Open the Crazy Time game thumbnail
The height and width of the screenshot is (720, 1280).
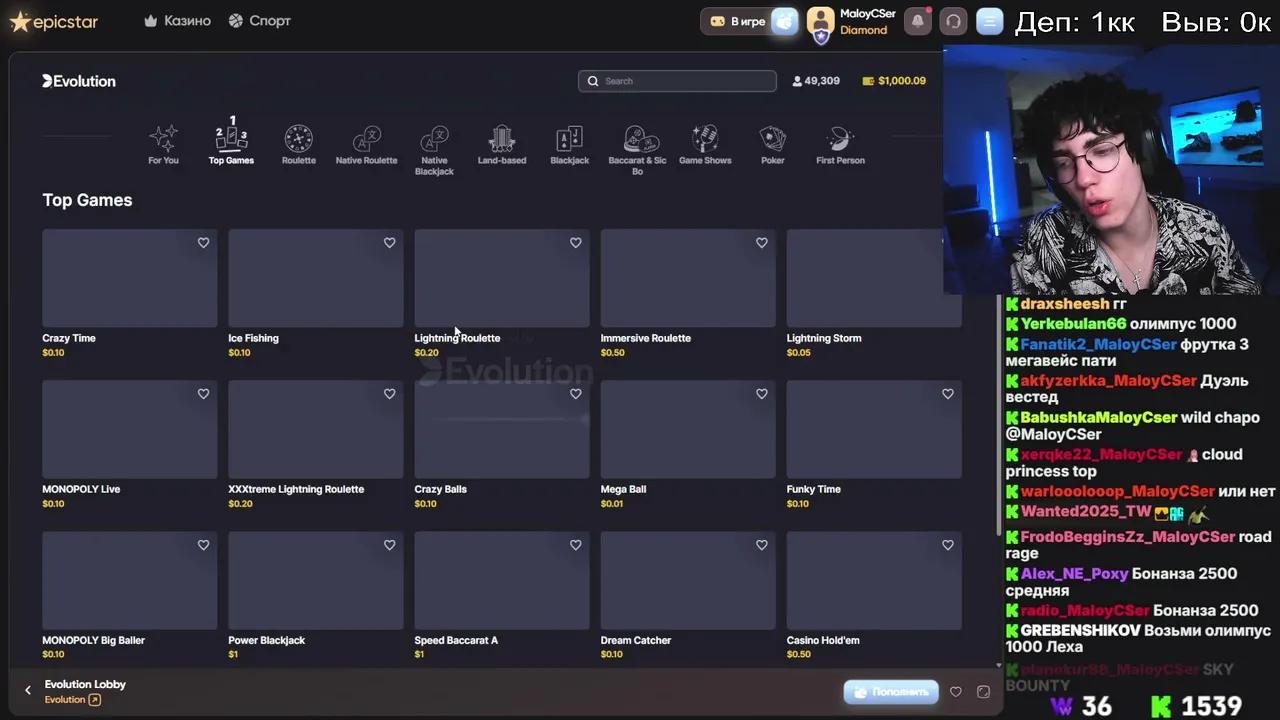point(129,278)
